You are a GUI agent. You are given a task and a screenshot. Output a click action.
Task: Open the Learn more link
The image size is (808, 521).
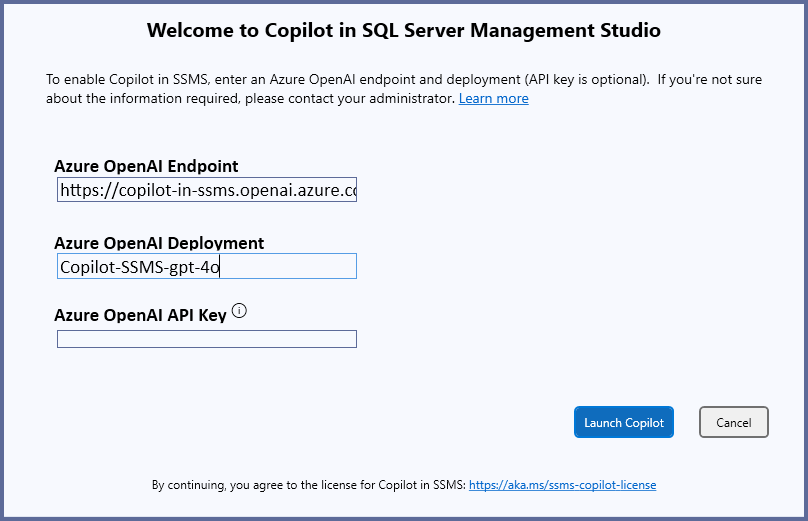tap(493, 98)
